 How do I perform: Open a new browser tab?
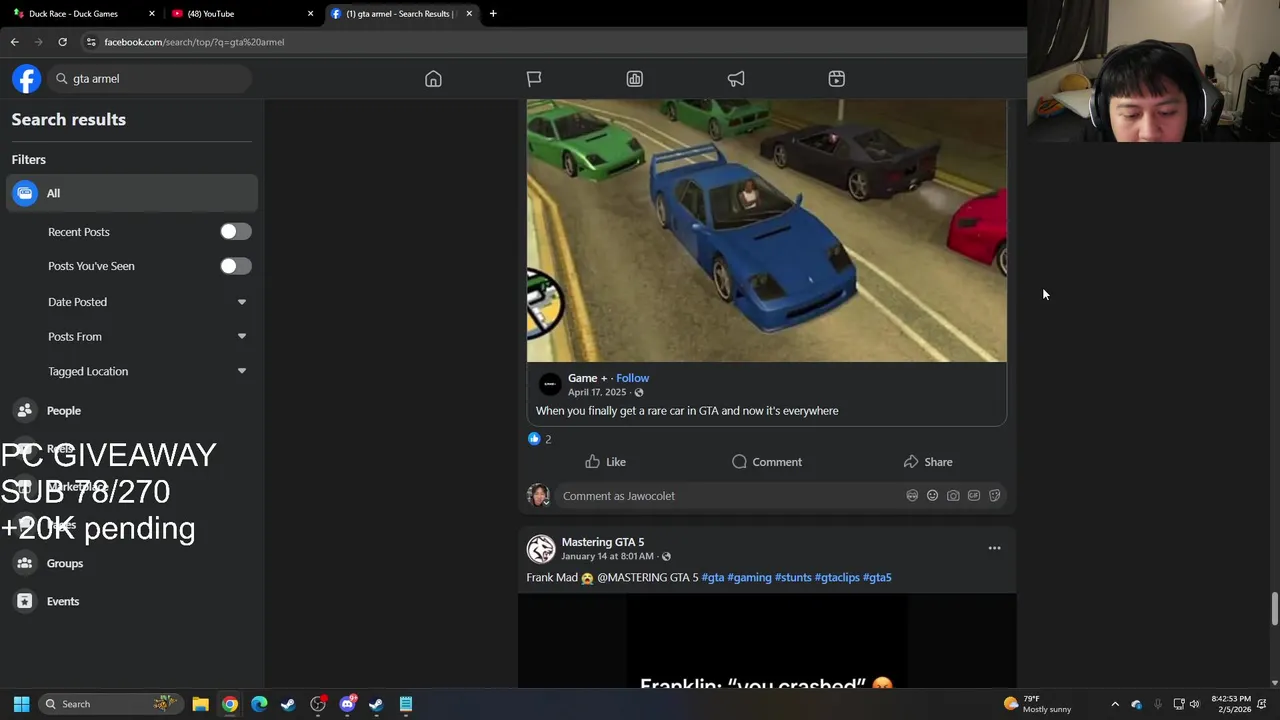[493, 14]
